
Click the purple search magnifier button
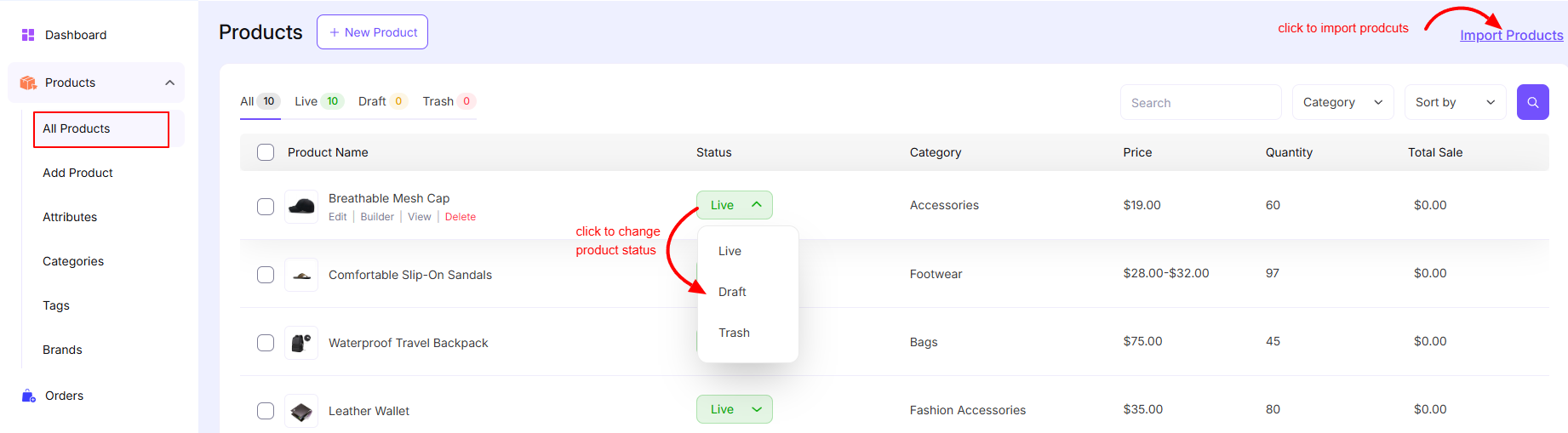tap(1532, 102)
